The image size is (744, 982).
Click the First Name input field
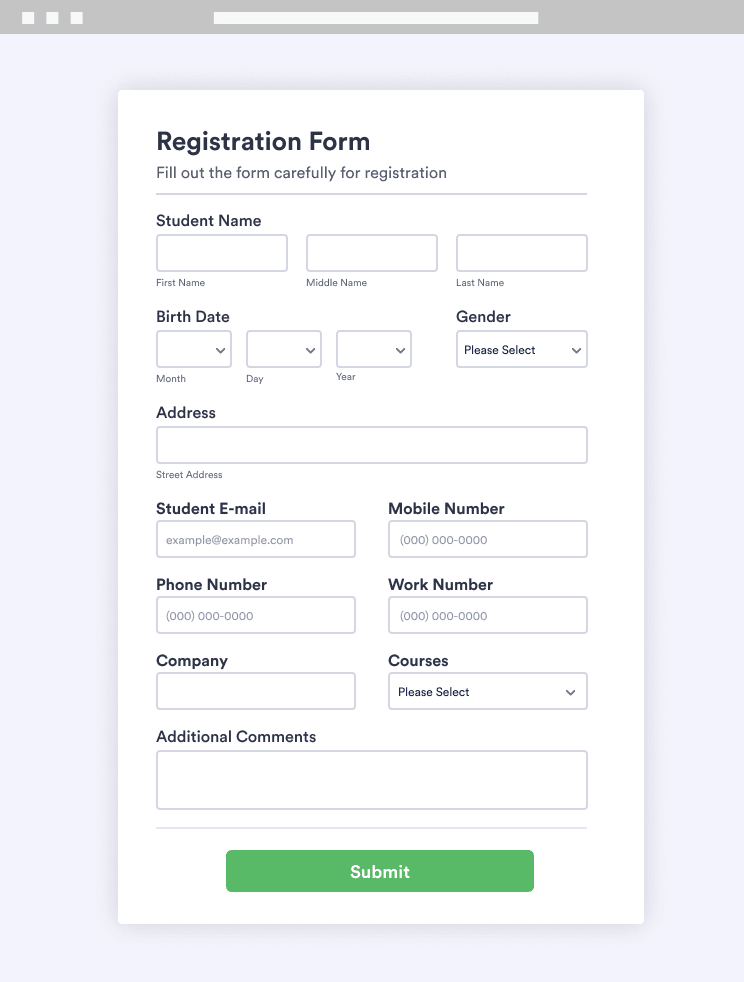pyautogui.click(x=221, y=252)
